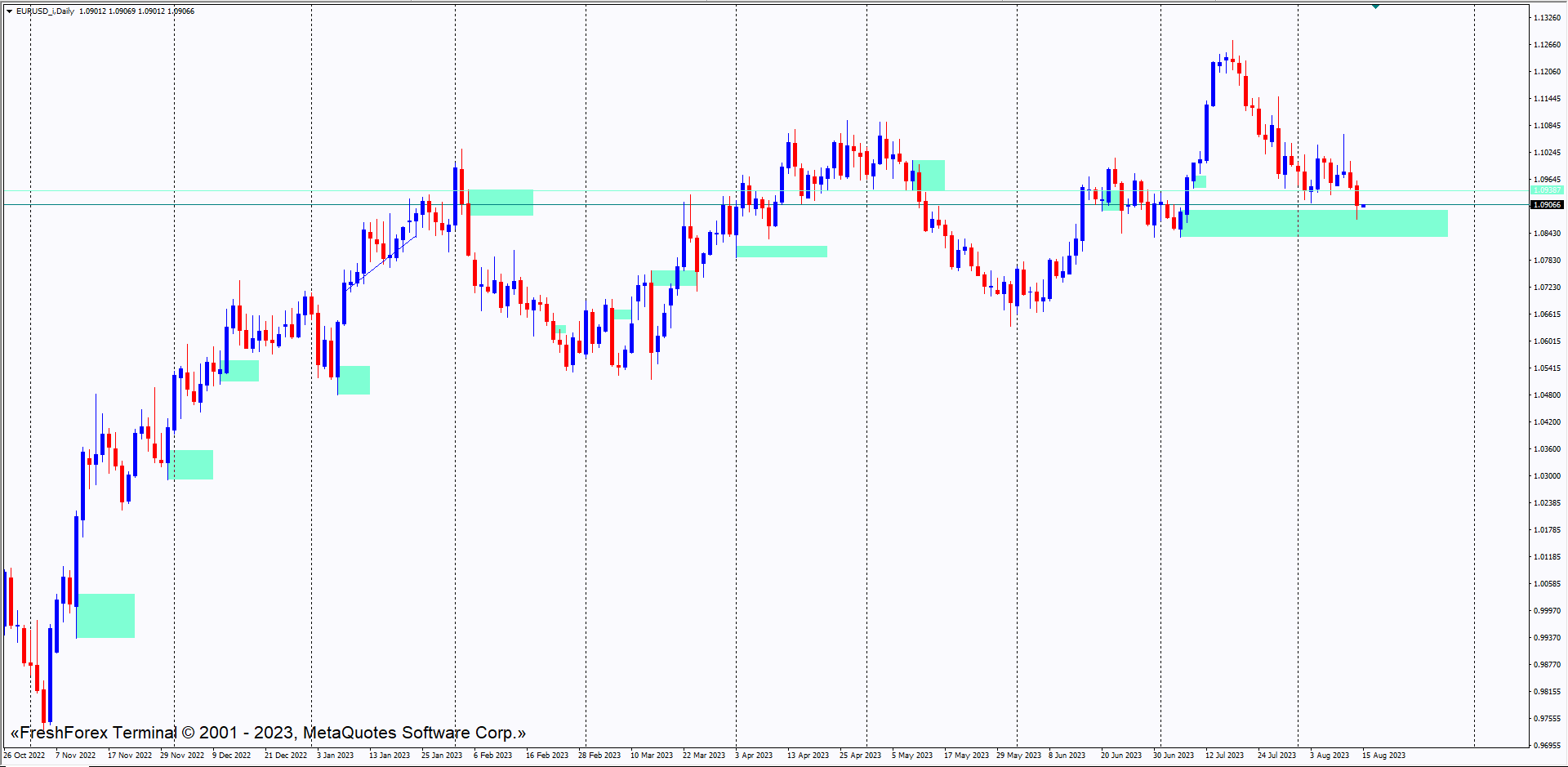Select green rectangle near 29 Nov 2022
This screenshot has width=1568, height=767.
(191, 465)
